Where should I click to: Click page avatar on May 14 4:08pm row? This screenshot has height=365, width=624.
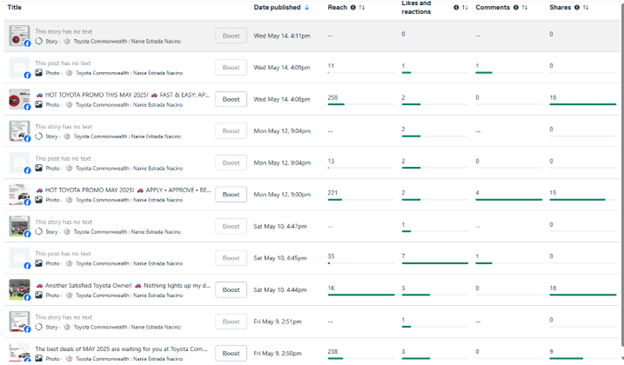click(x=69, y=105)
